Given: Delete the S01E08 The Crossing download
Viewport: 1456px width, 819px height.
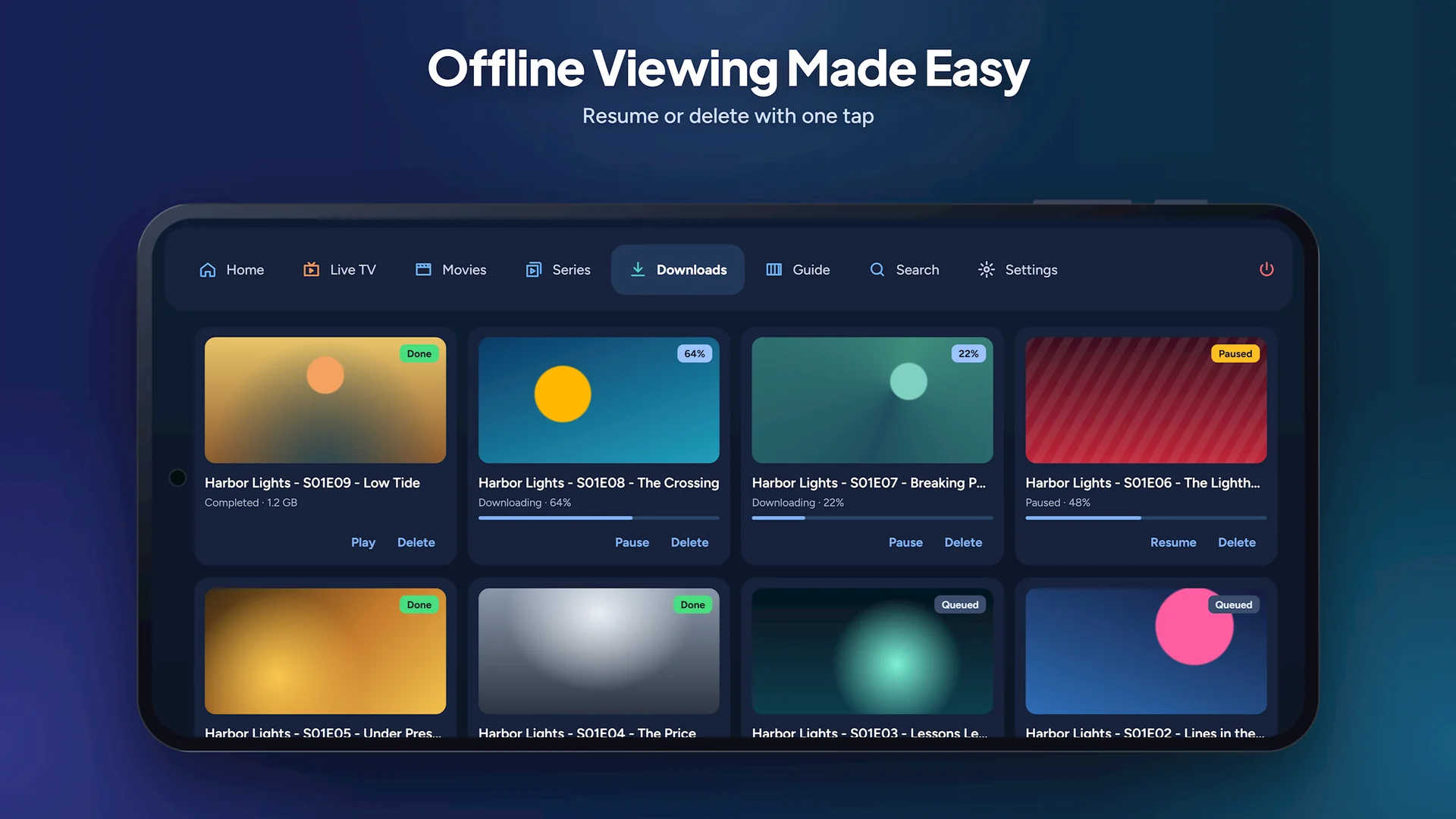Looking at the screenshot, I should click(689, 542).
